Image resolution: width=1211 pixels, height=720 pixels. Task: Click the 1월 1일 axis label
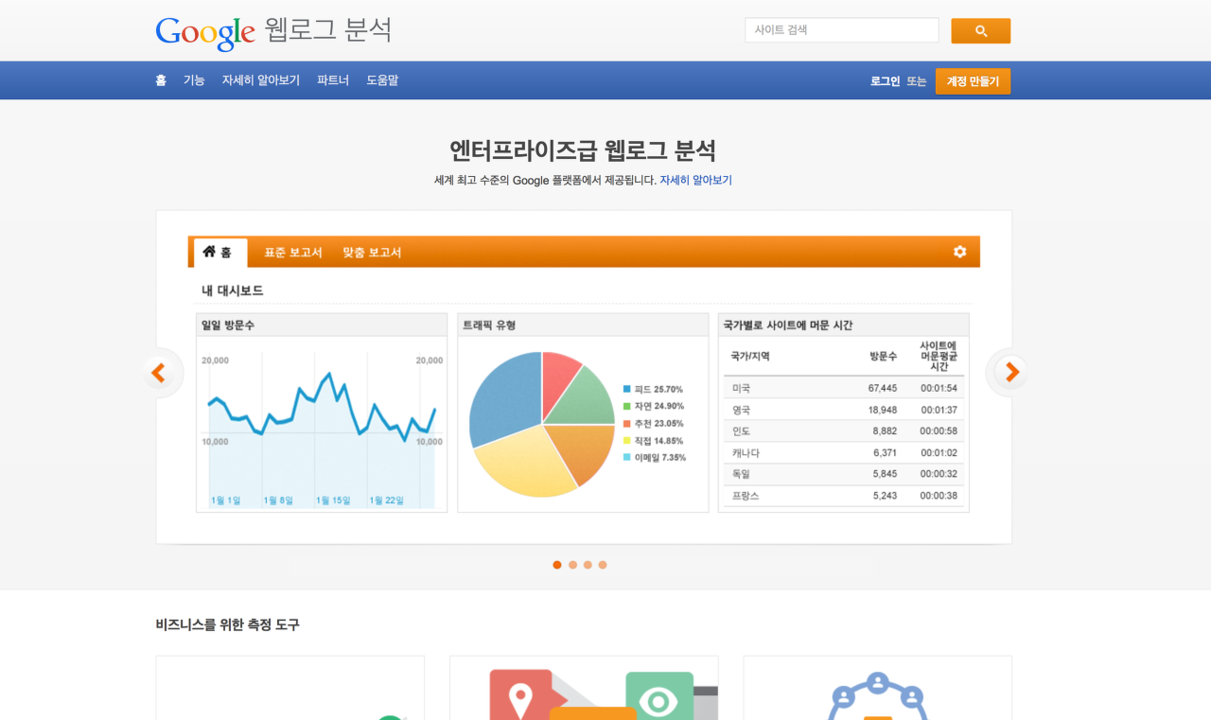point(226,500)
